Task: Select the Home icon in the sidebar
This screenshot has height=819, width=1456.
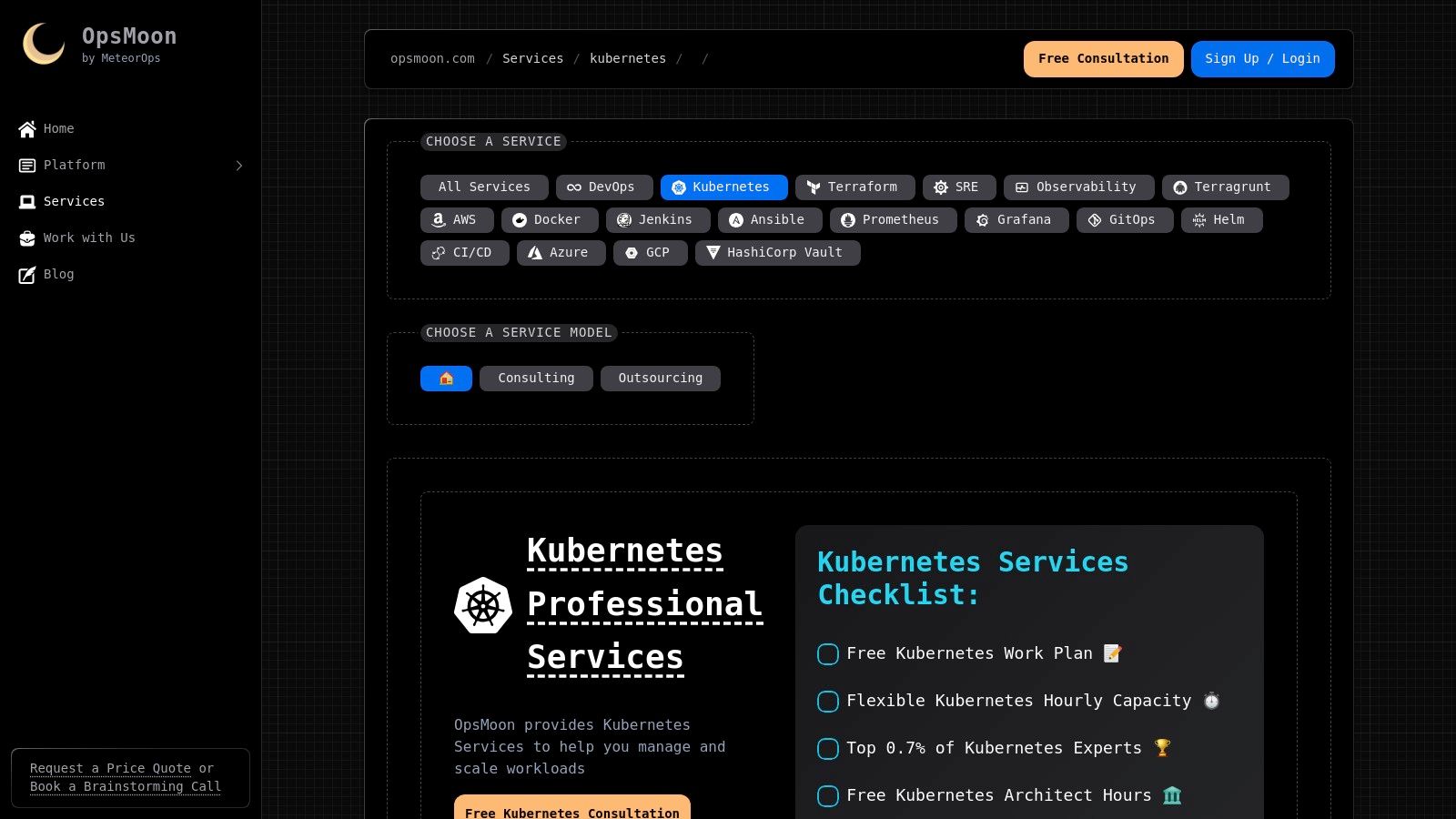Action: pyautogui.click(x=26, y=128)
